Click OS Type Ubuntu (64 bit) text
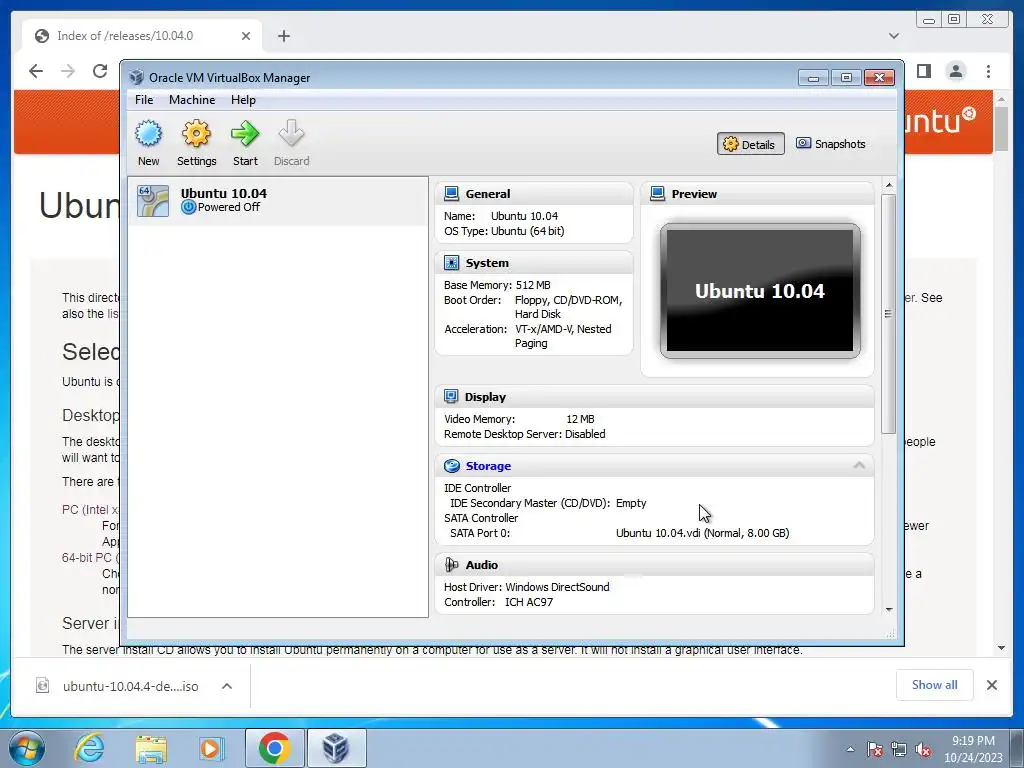The height and width of the screenshot is (768, 1024). click(x=504, y=231)
